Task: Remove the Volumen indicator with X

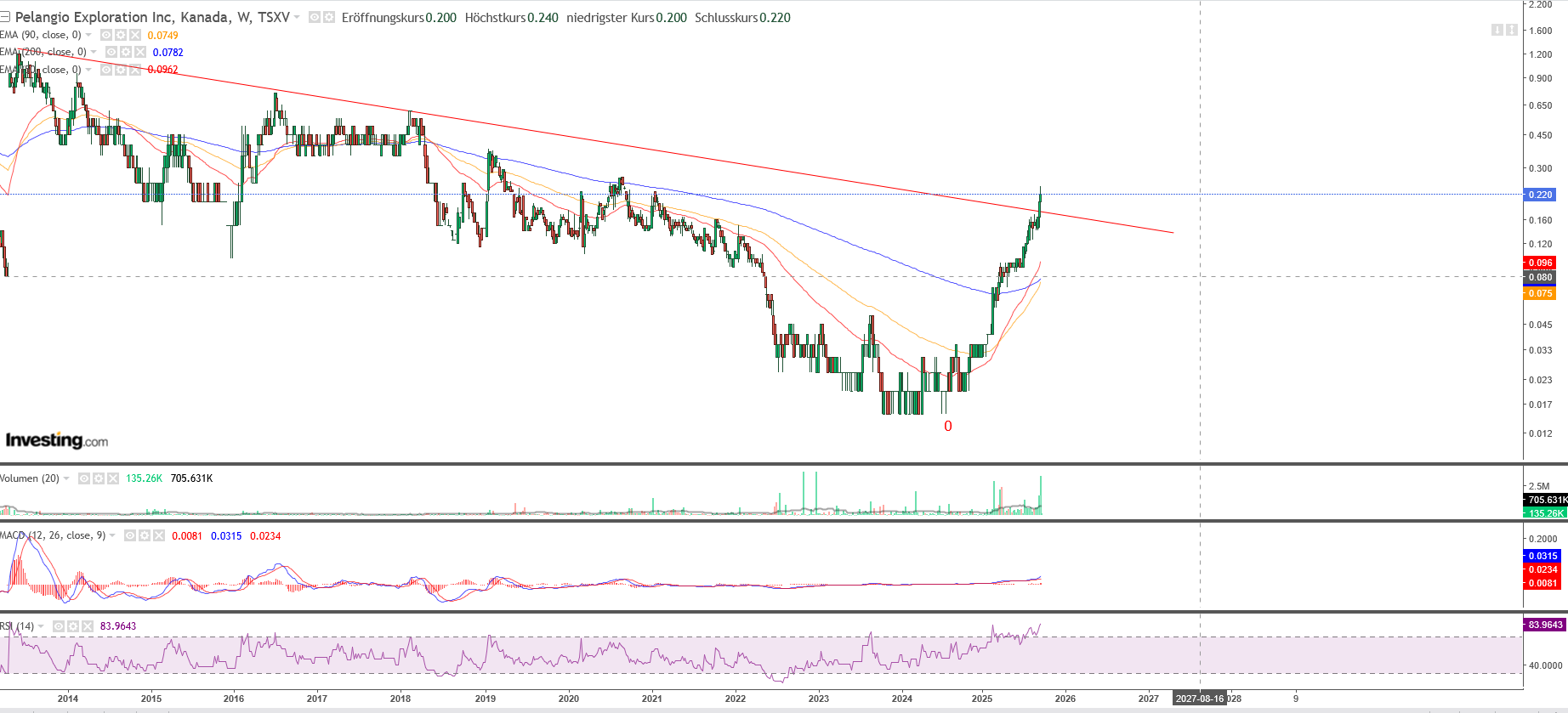Action: 113,478
